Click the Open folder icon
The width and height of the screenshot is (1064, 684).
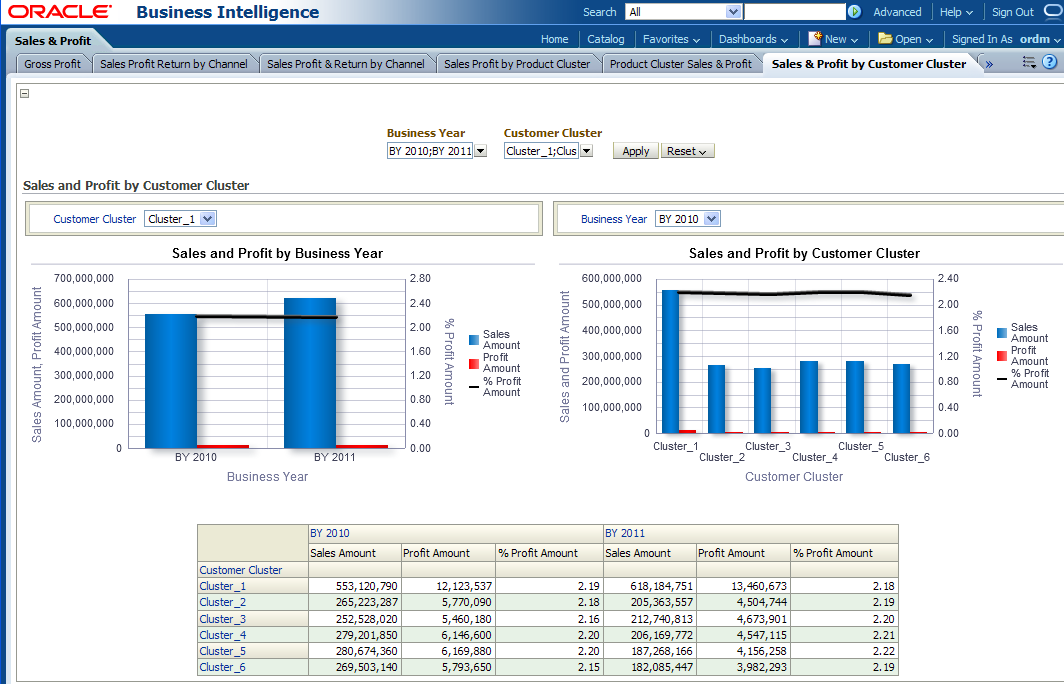point(885,38)
